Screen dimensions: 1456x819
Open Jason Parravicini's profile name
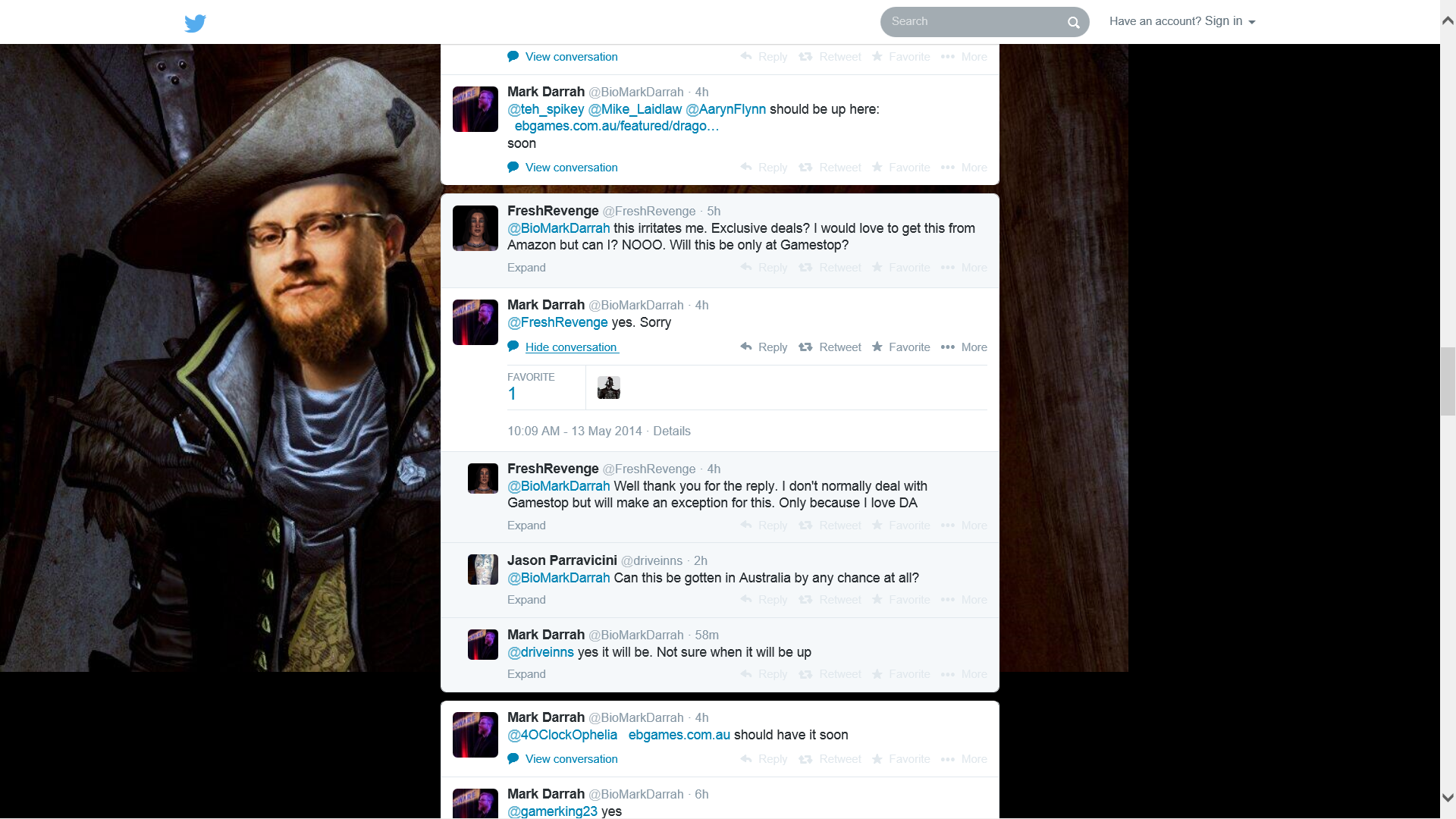coord(562,560)
